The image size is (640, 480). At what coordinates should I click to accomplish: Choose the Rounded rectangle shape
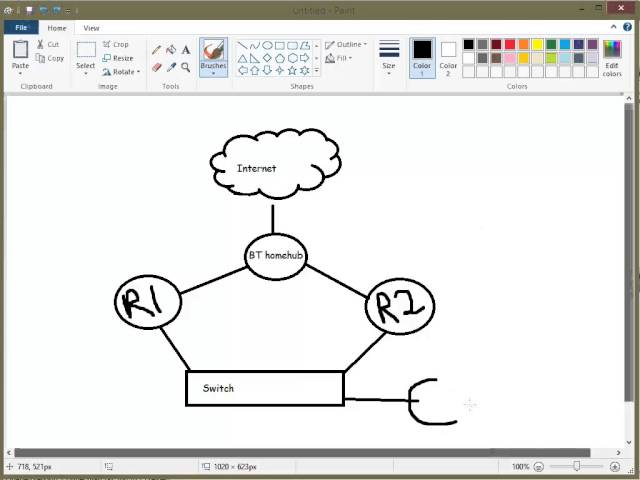tap(292, 45)
